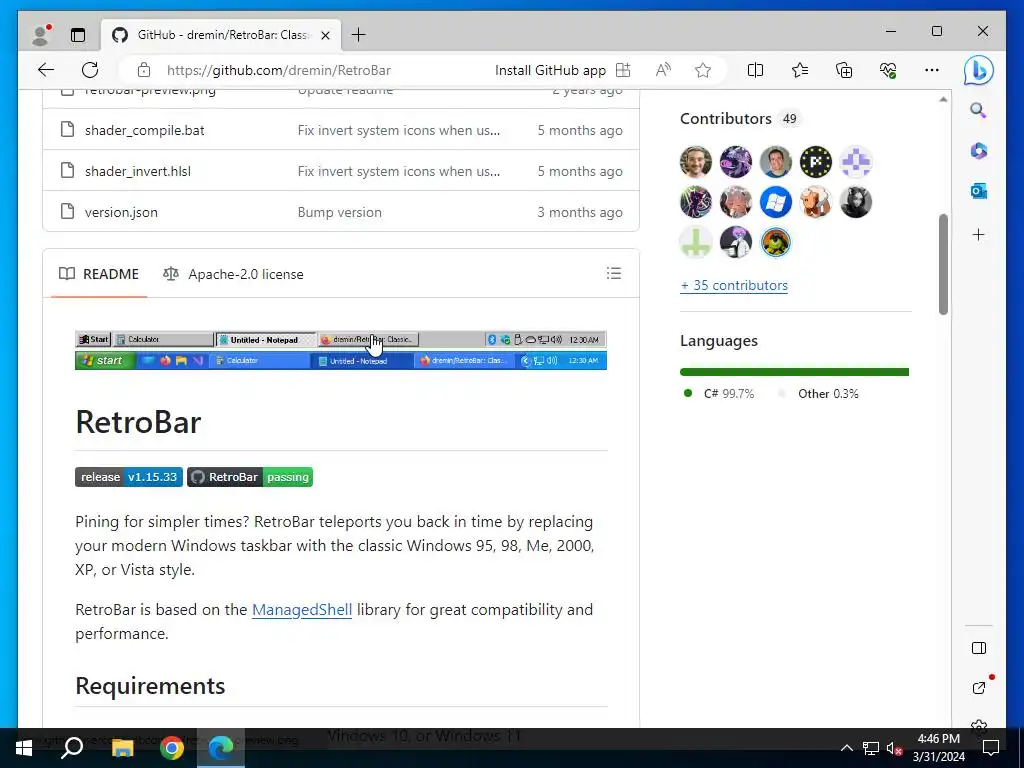Viewport: 1024px width, 768px height.
Task: Open the Collections panel
Action: 844,70
